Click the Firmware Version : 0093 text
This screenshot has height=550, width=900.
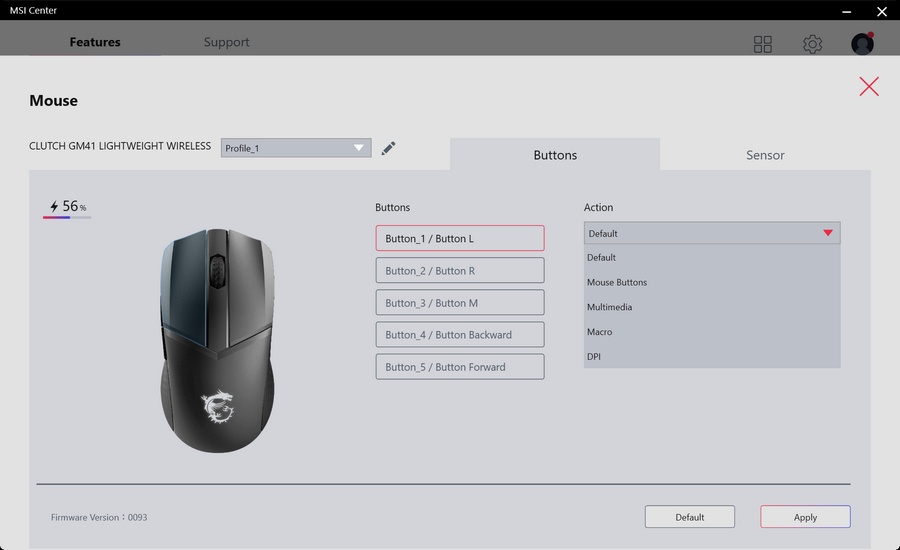(99, 517)
